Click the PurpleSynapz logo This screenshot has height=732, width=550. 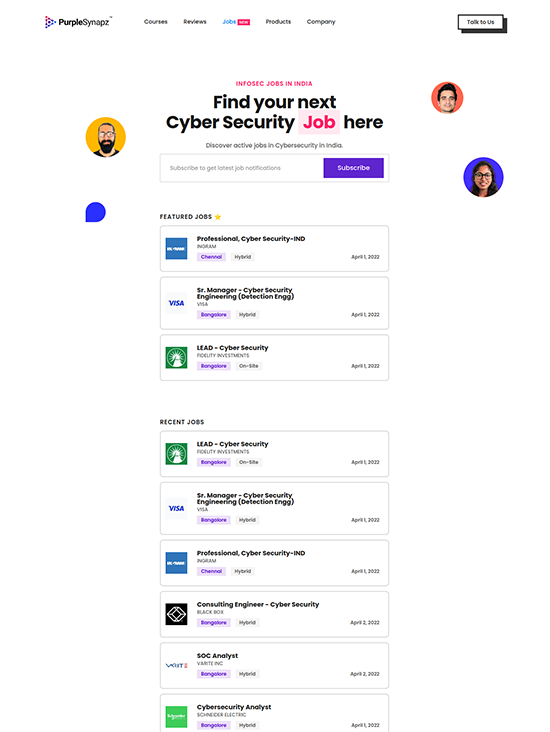(x=78, y=22)
